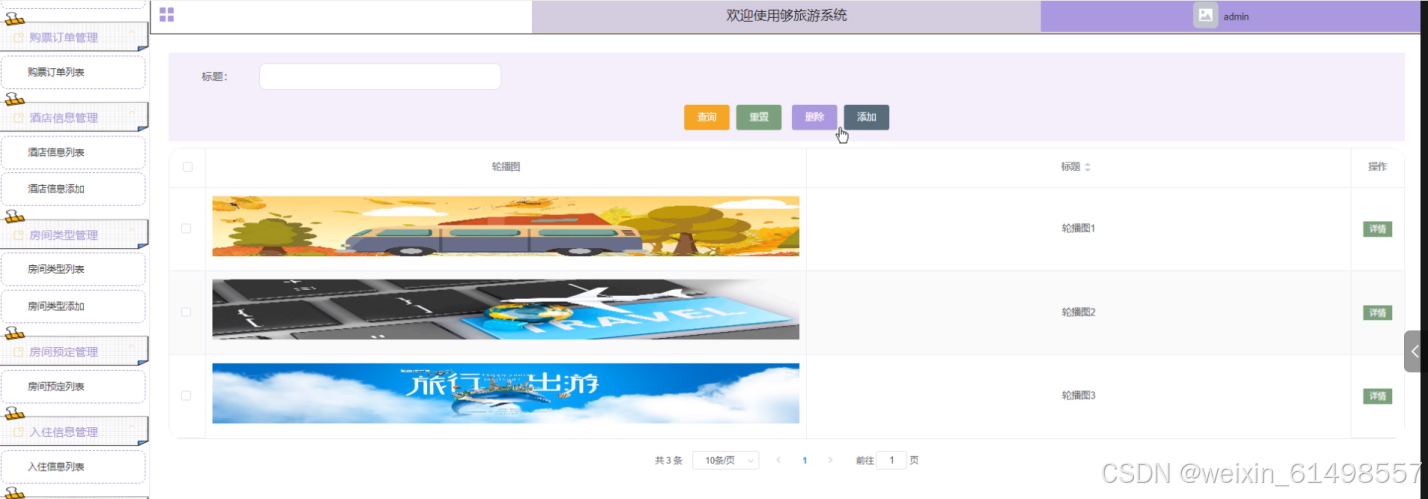
Task: Check the checkbox for the 轮播图1 row
Action: [186, 228]
